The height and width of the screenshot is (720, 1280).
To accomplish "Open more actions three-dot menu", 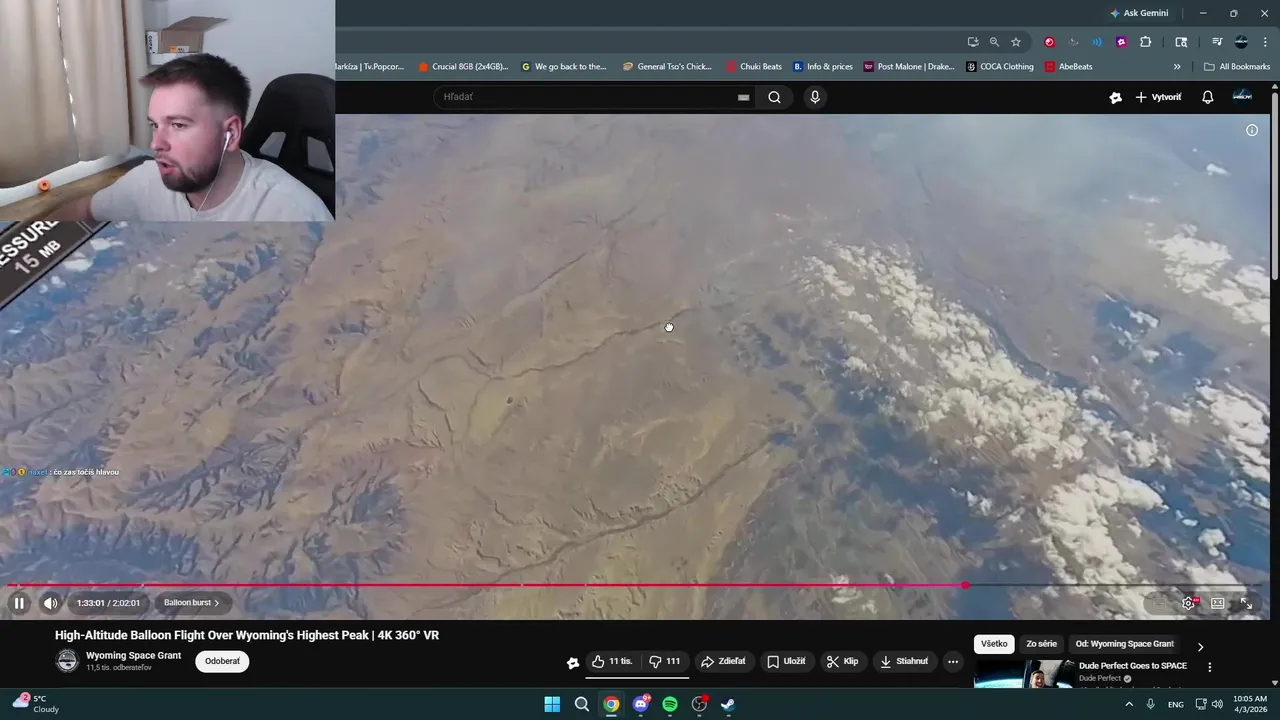I will pyautogui.click(x=952, y=661).
